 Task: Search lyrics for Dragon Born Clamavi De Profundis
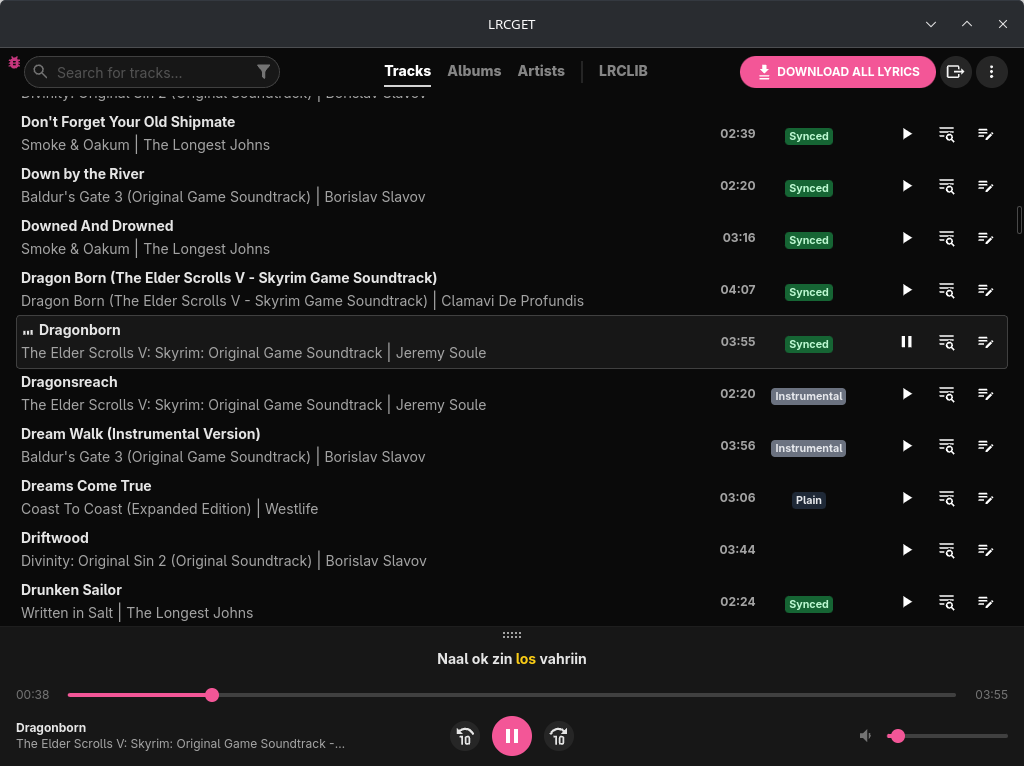pyautogui.click(x=946, y=290)
